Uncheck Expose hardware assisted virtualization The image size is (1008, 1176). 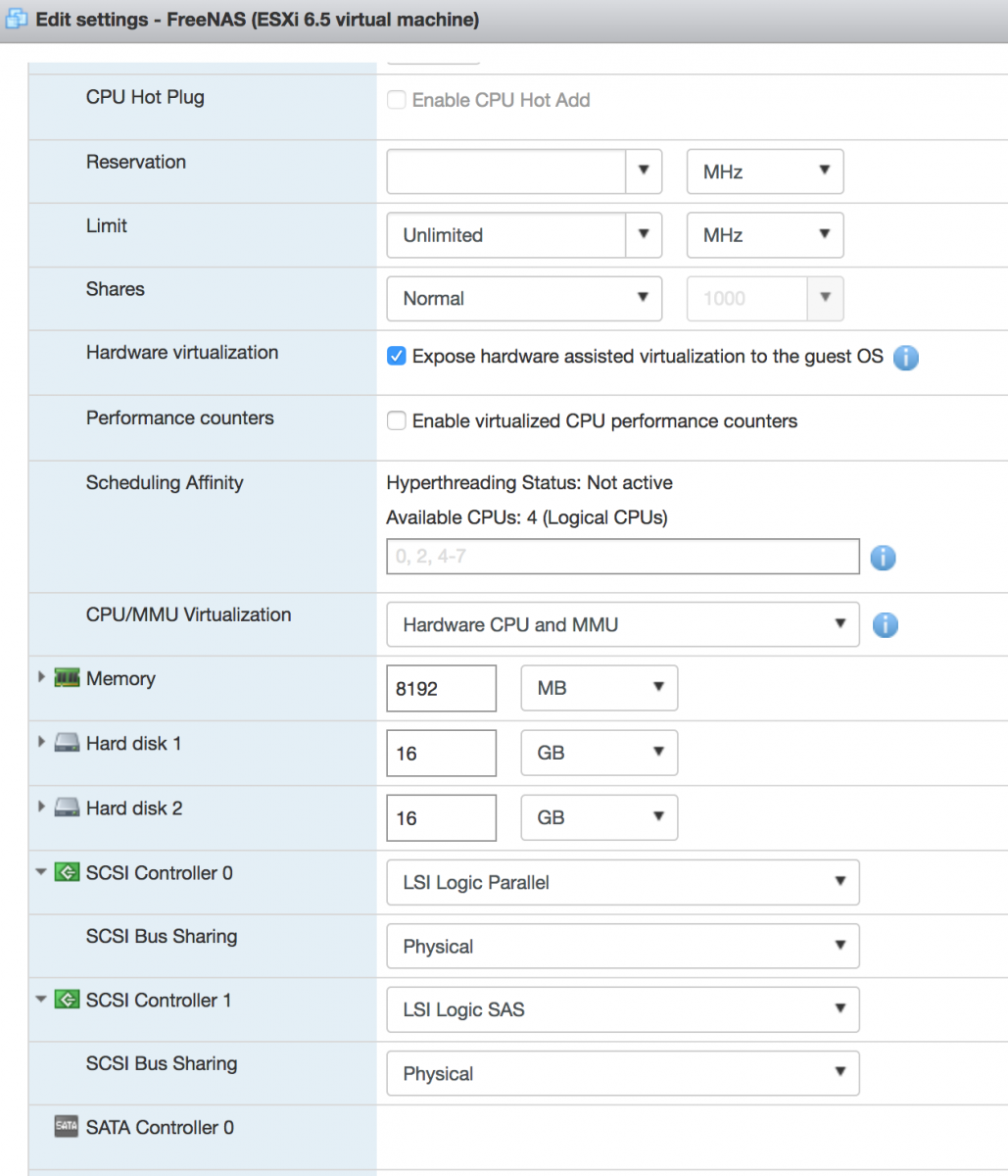click(397, 357)
